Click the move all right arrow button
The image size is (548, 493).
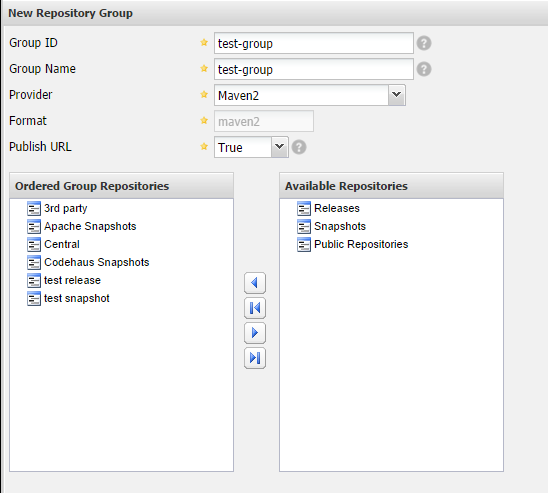(x=255, y=358)
